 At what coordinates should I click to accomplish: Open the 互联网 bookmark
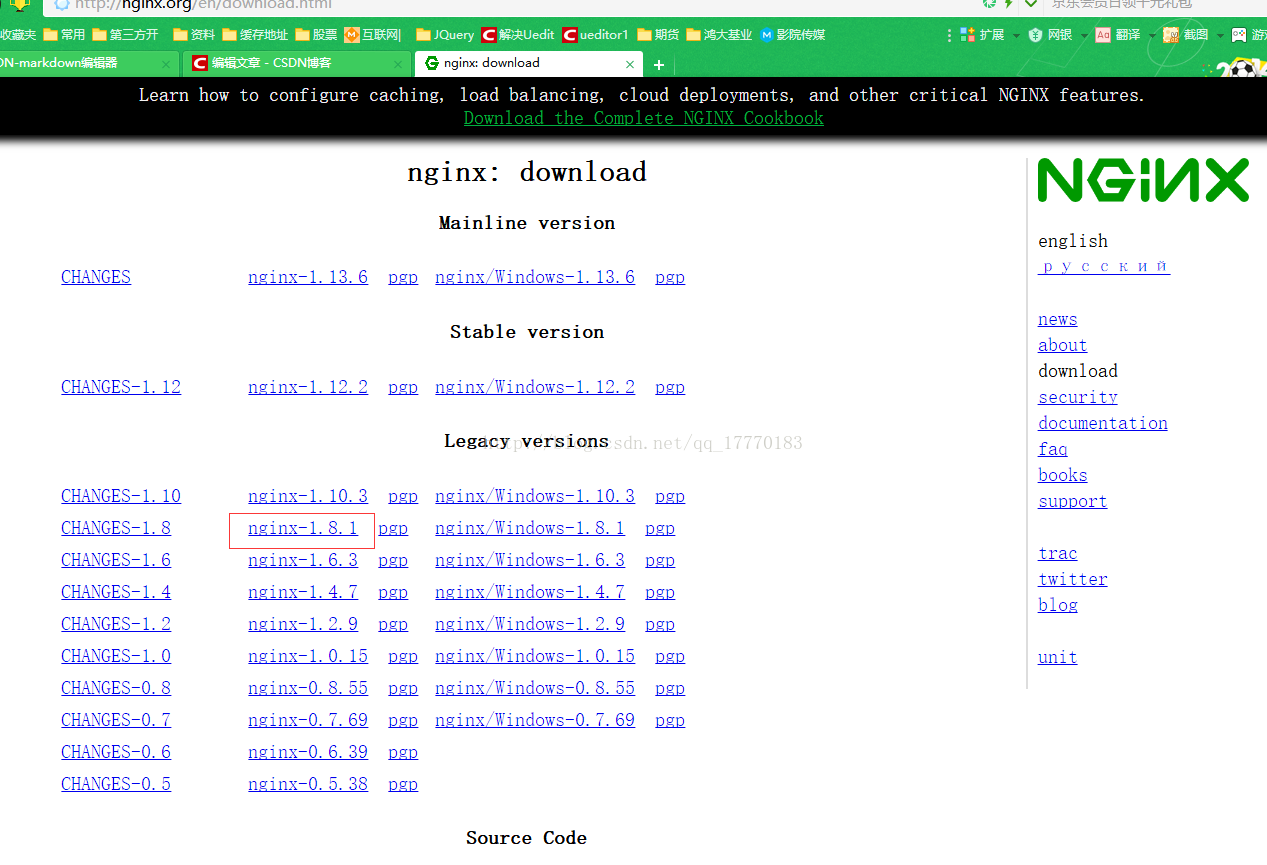372,35
